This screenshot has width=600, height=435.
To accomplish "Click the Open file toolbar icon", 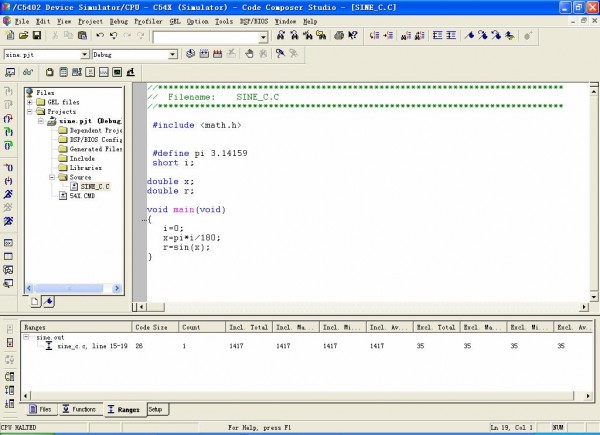I will [23, 36].
